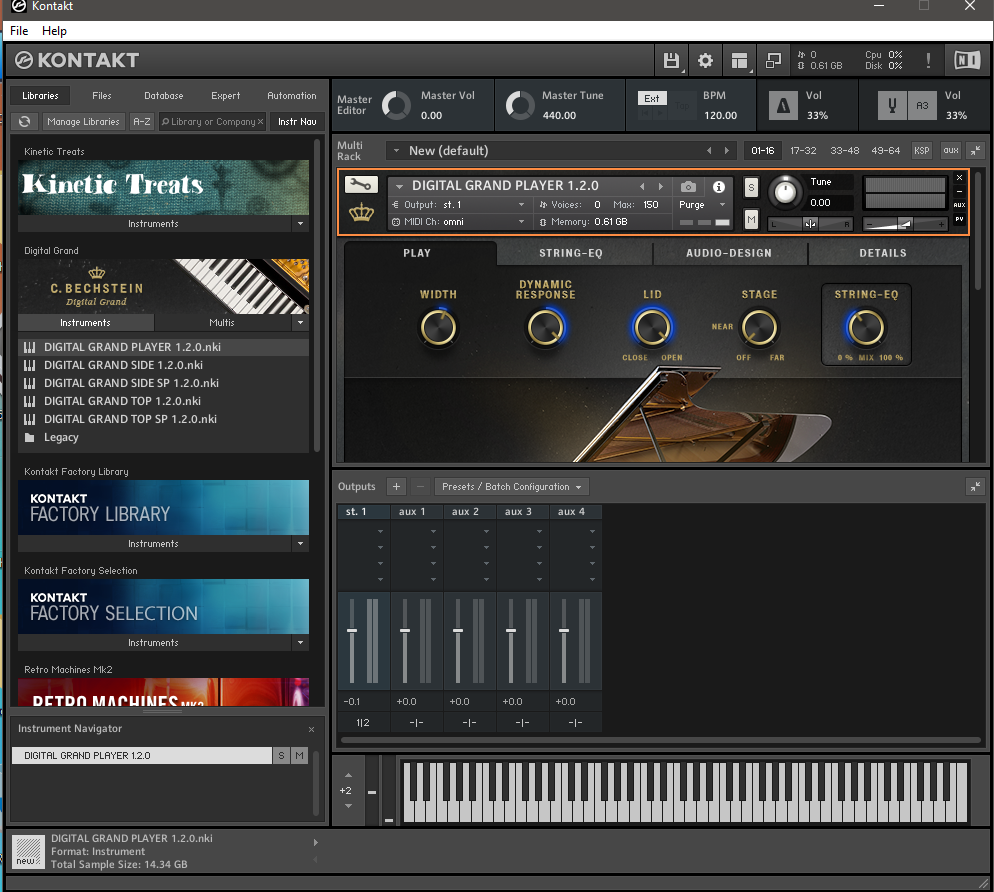Click the NI logo button
Image resolution: width=994 pixels, height=892 pixels.
(967, 61)
